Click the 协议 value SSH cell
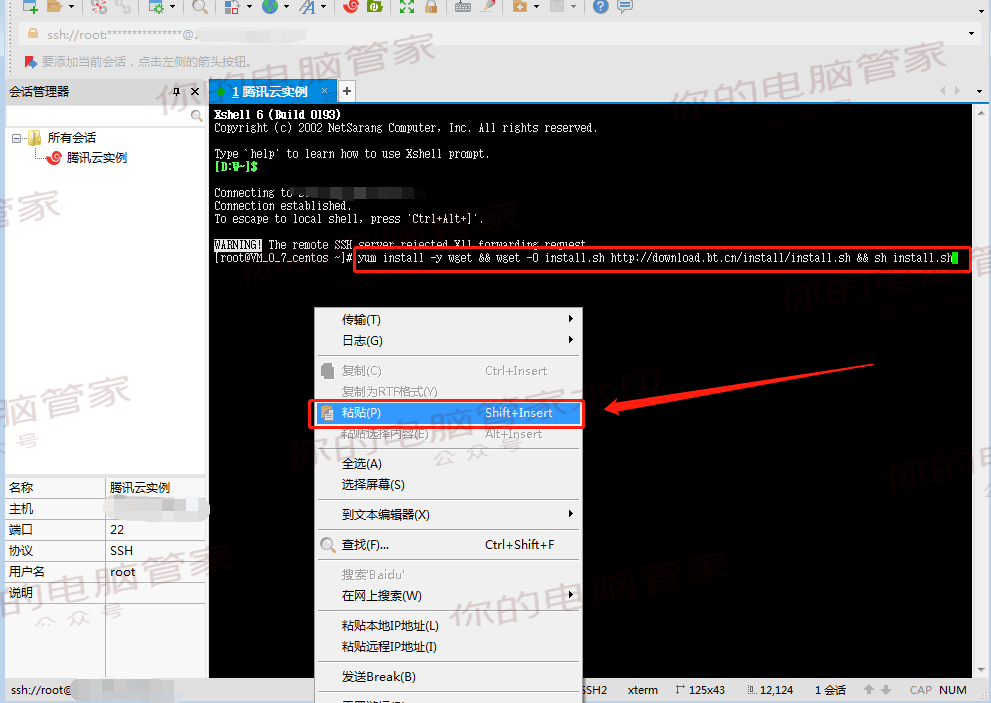 [155, 551]
